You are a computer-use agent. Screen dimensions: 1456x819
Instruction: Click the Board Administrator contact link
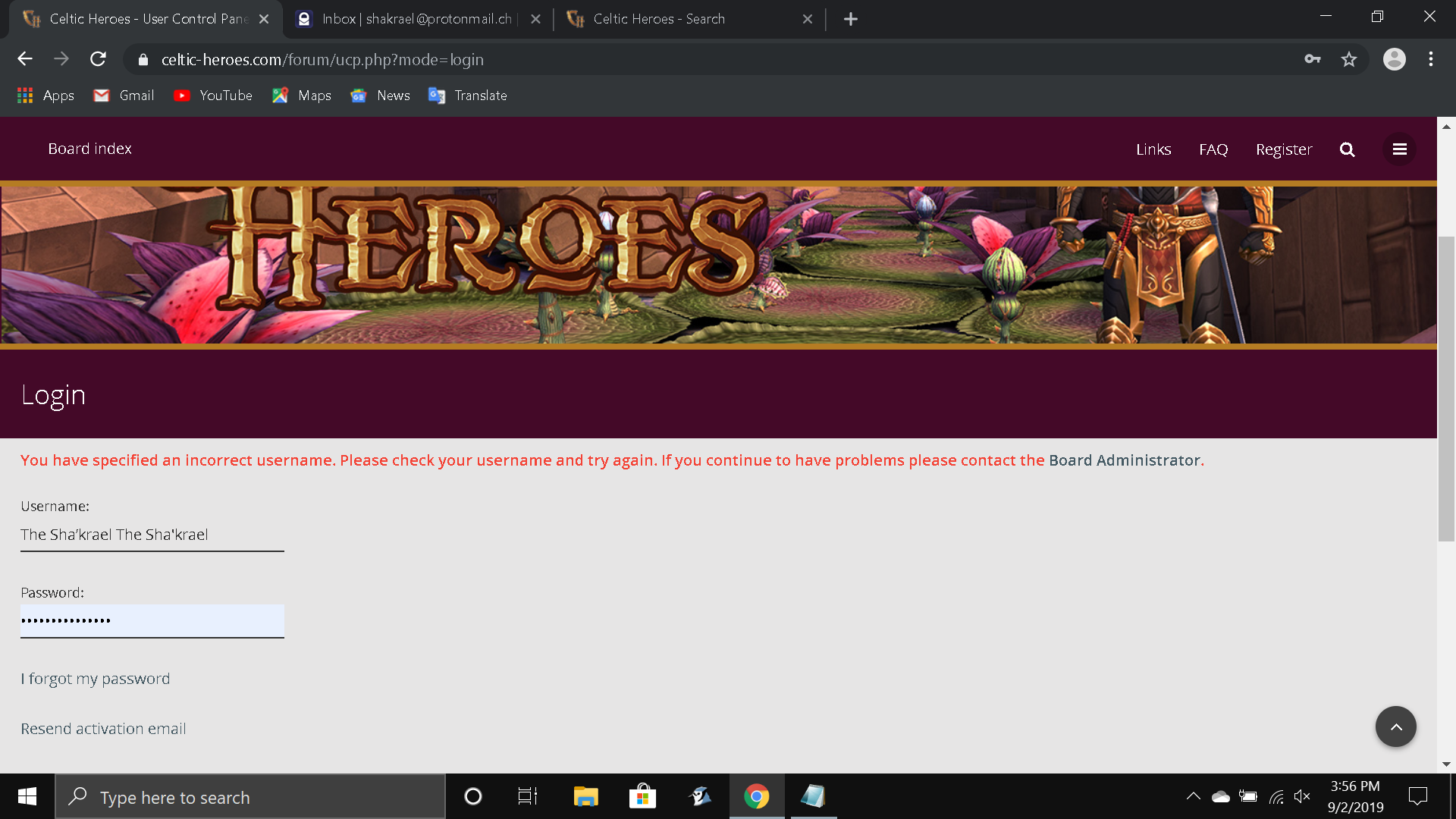tap(1125, 460)
